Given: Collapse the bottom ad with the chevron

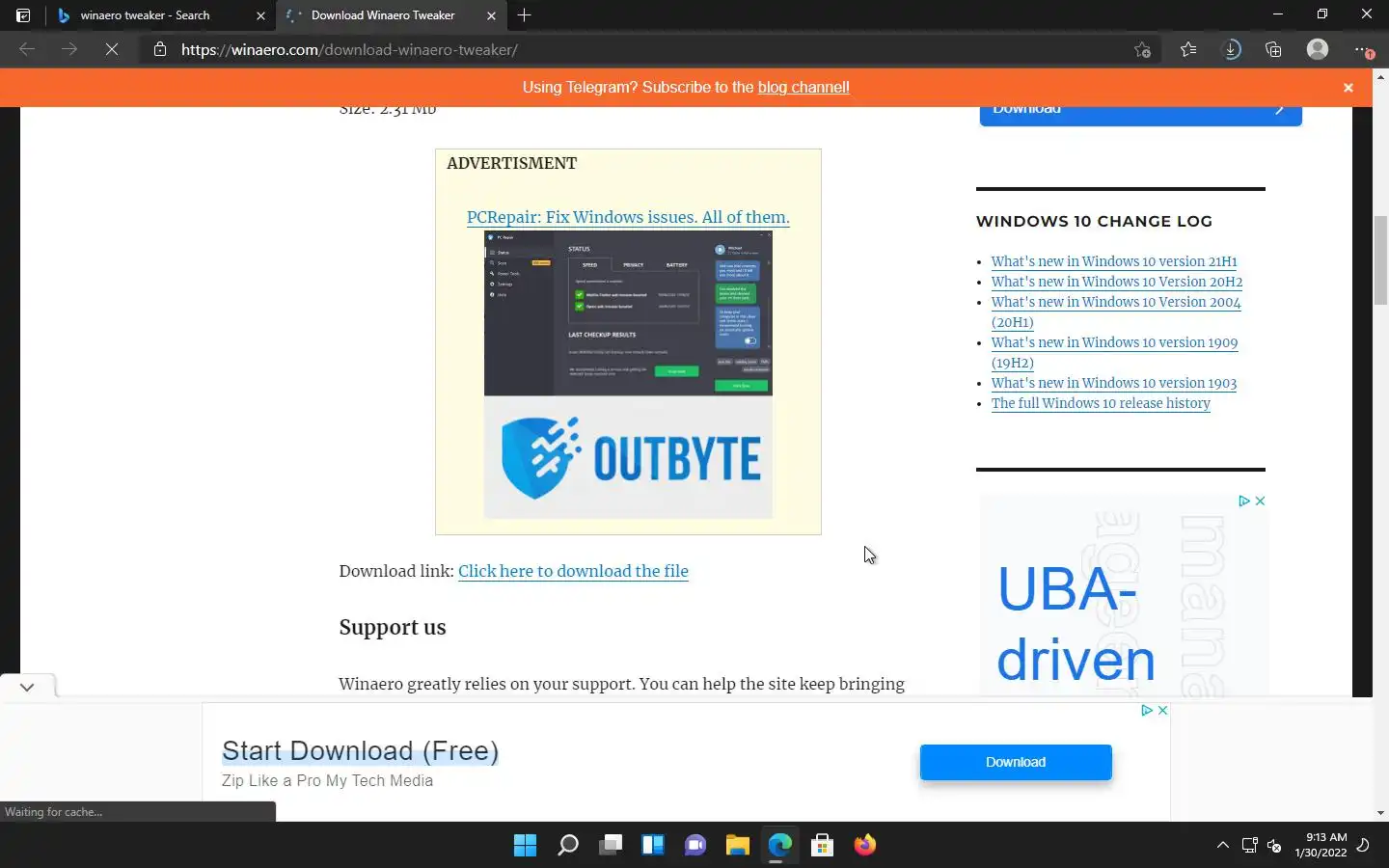Looking at the screenshot, I should pyautogui.click(x=27, y=687).
